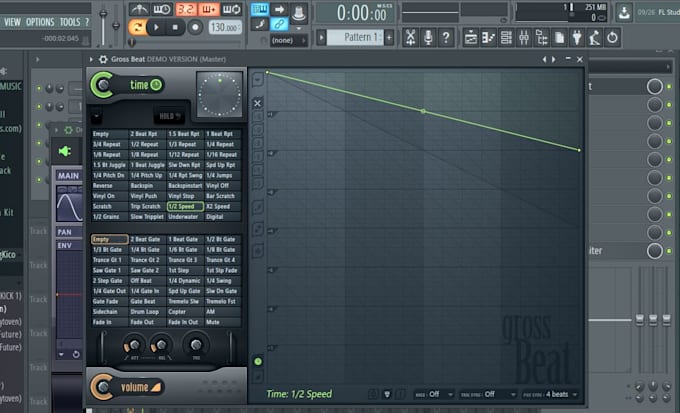Select the MAIN tab in the background plugin
Image resolution: width=680 pixels, height=413 pixels.
tap(69, 176)
